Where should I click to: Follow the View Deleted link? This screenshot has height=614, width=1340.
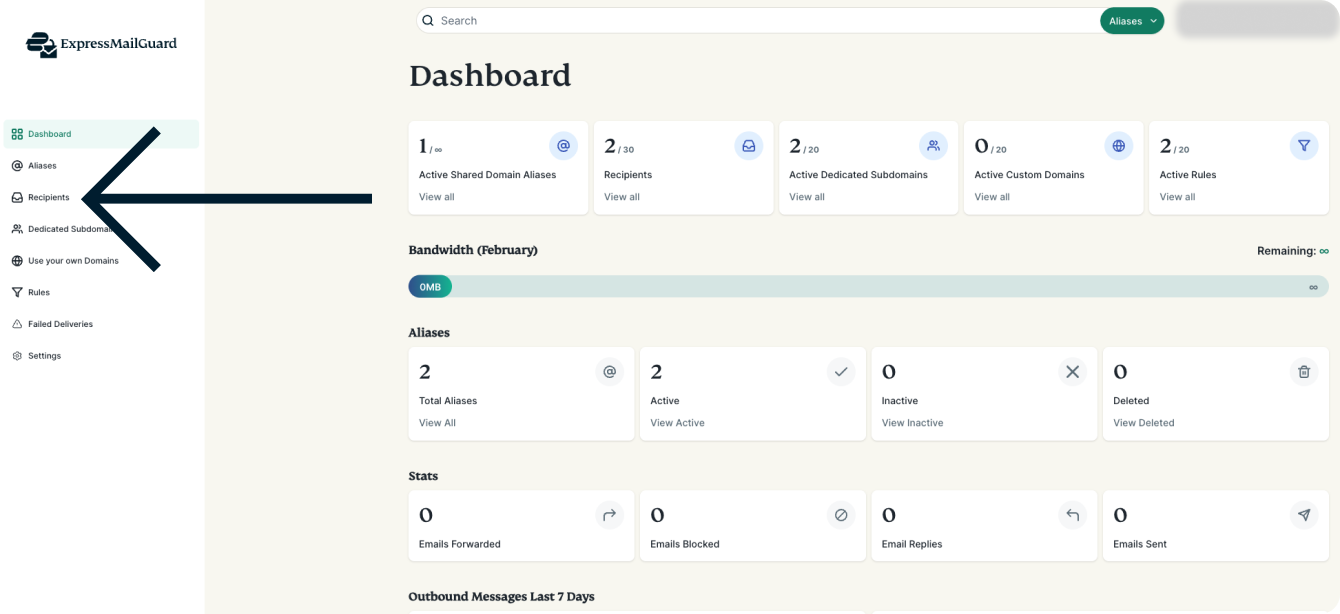tap(1144, 423)
